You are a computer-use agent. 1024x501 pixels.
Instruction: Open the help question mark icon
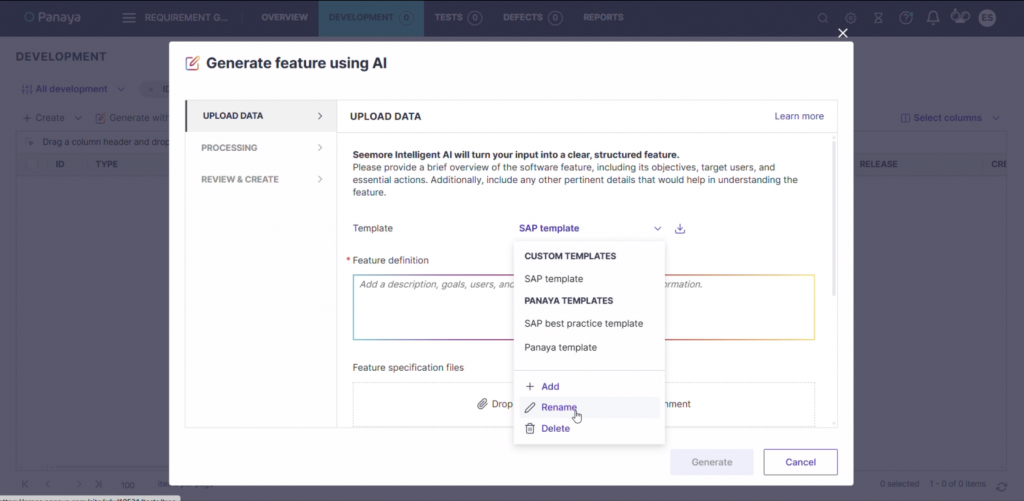[x=906, y=18]
